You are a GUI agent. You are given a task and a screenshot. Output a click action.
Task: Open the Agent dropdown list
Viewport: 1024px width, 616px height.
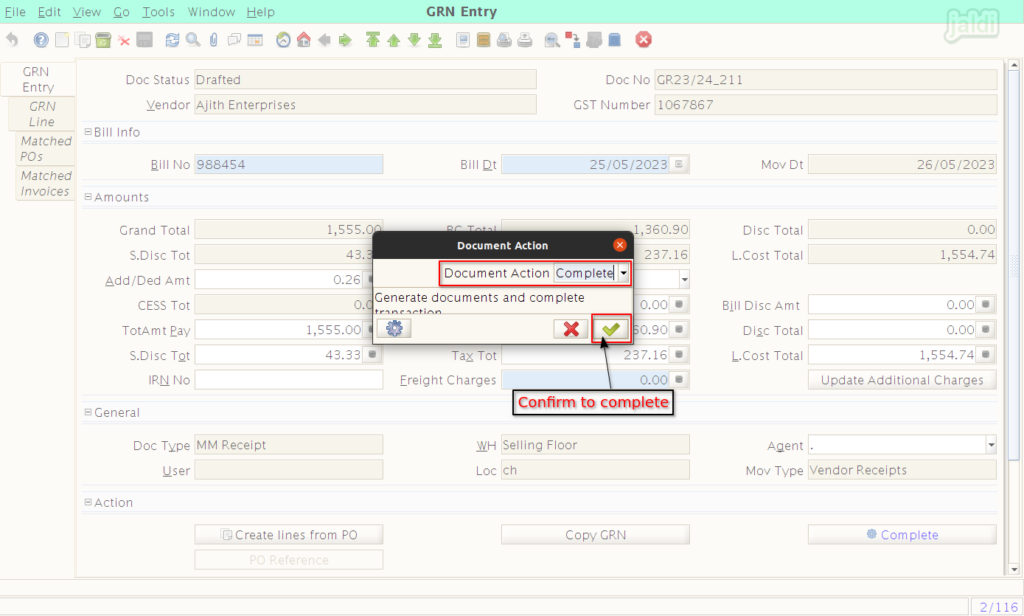tap(991, 445)
